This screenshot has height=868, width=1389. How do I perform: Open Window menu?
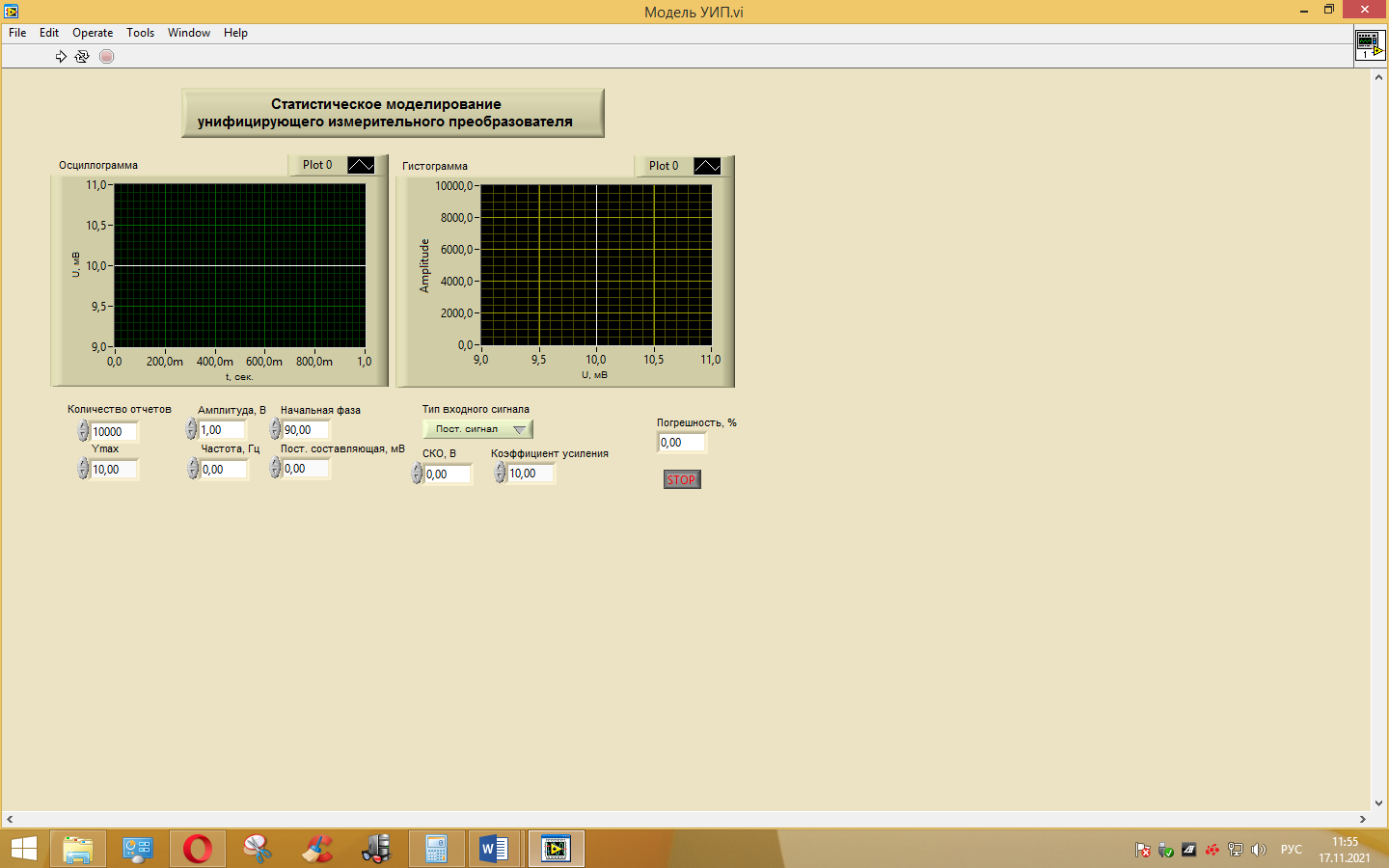[x=189, y=33]
